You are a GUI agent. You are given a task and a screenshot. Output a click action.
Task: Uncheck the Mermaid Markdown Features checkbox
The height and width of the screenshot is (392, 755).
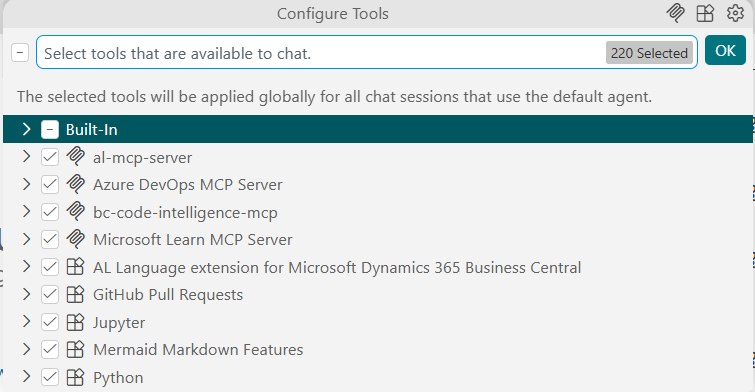tap(50, 350)
